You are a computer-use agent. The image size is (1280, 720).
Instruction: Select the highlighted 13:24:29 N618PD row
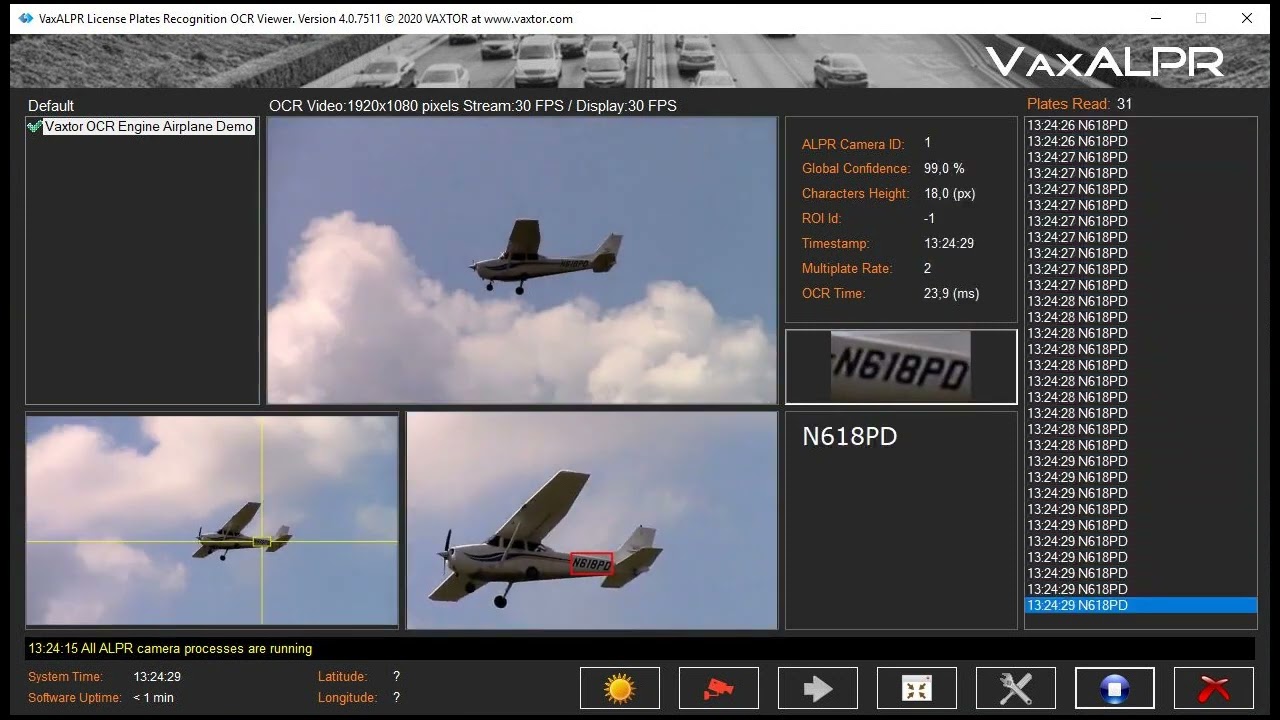click(1141, 605)
